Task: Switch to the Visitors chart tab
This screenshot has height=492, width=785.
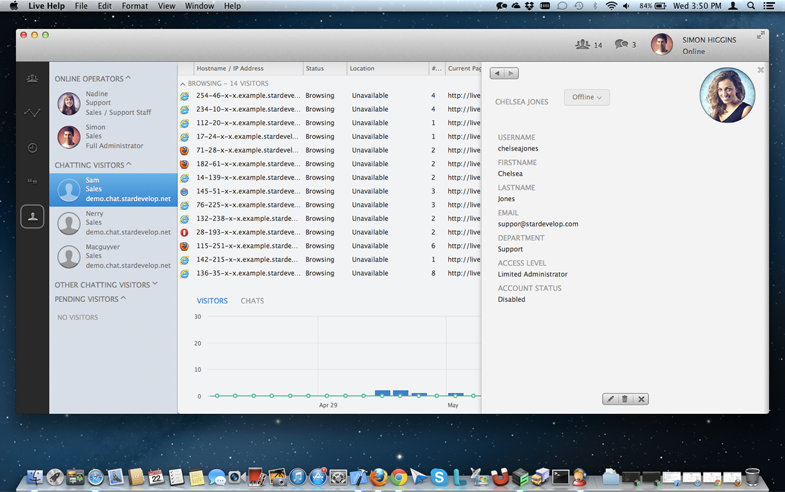Action: 212,301
